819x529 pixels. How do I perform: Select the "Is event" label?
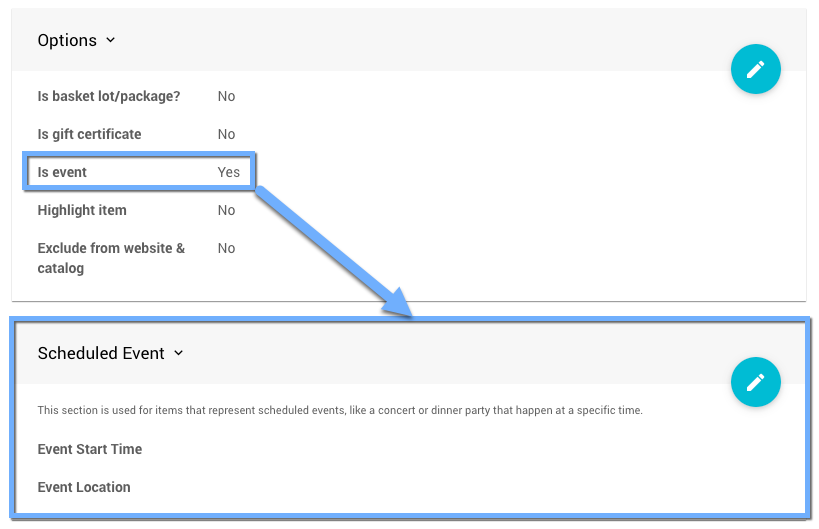point(62,172)
